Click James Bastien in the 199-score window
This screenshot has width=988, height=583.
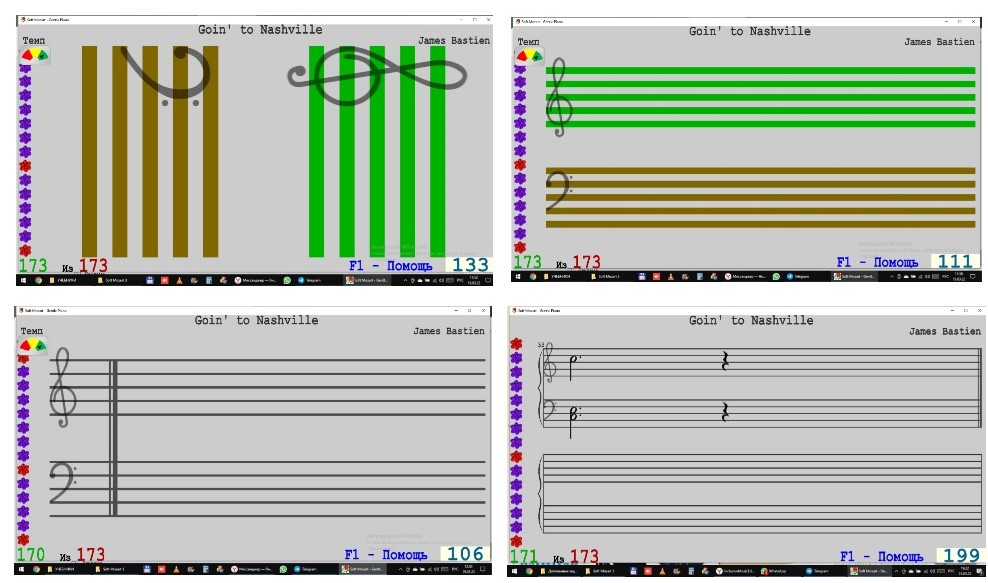tap(945, 332)
